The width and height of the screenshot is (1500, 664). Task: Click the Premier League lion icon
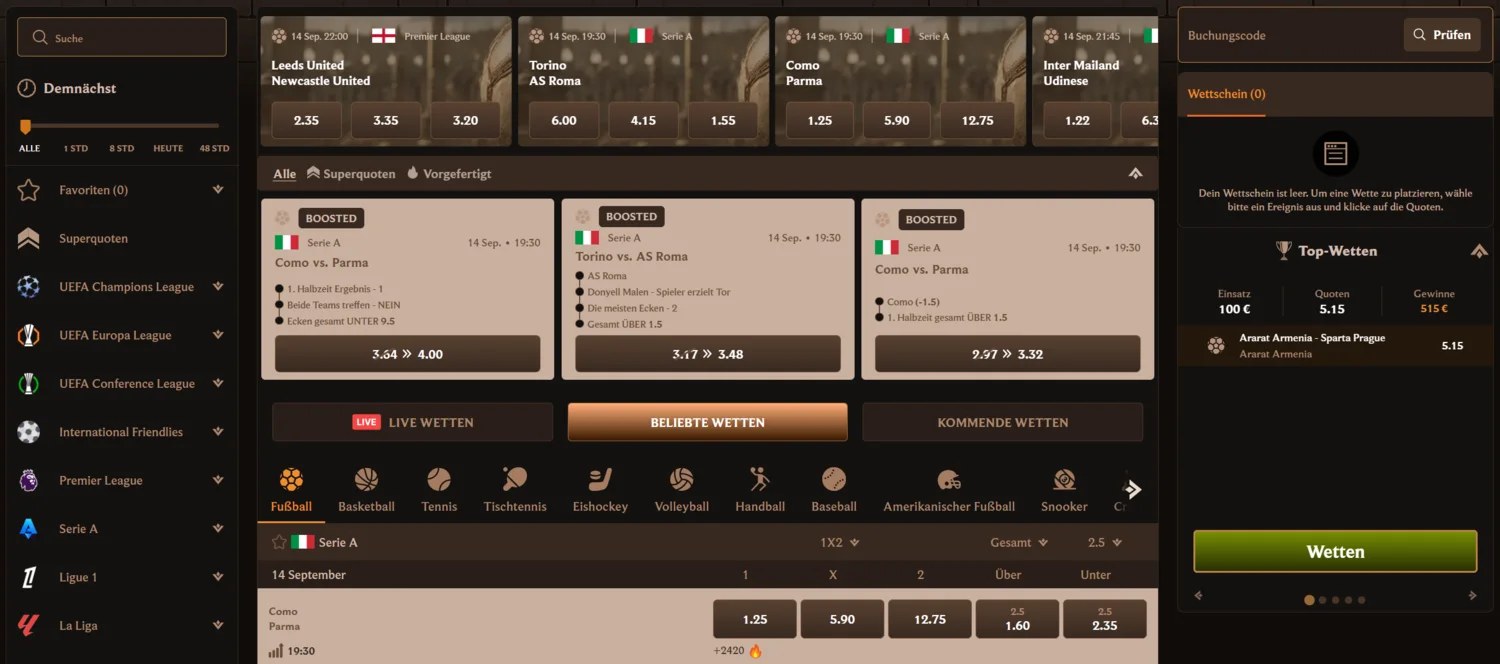coord(29,480)
